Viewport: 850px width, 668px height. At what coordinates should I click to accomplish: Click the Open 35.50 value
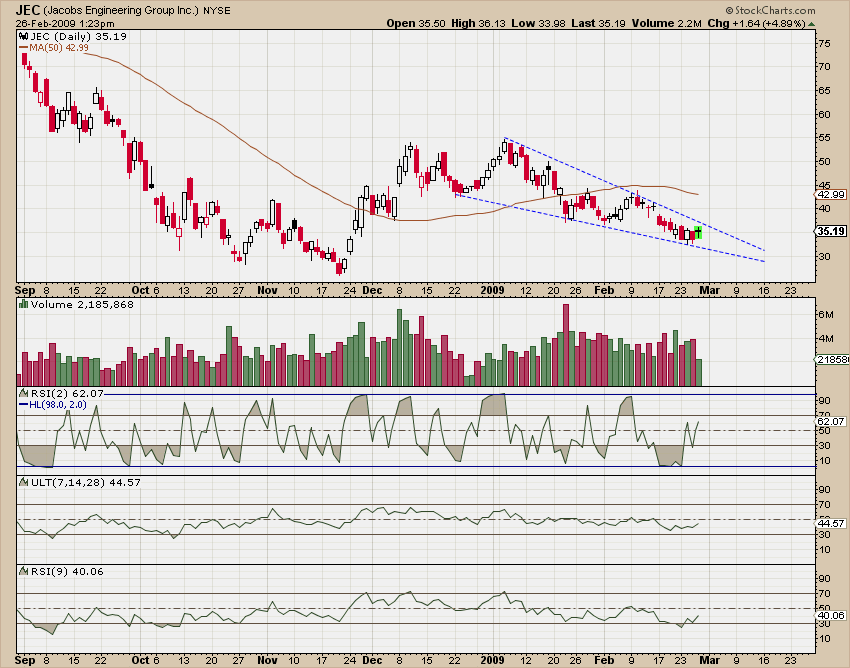point(416,23)
